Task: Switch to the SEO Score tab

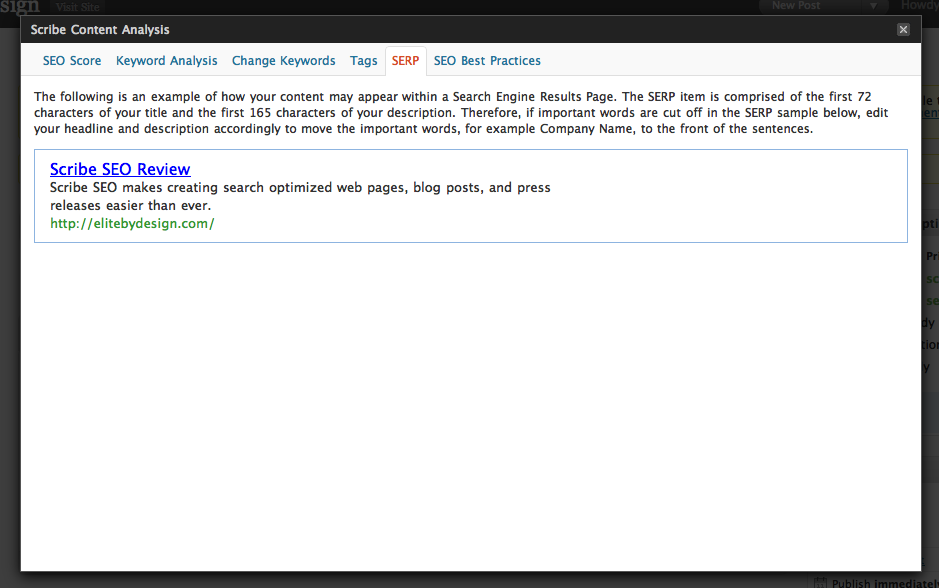Action: [72, 60]
